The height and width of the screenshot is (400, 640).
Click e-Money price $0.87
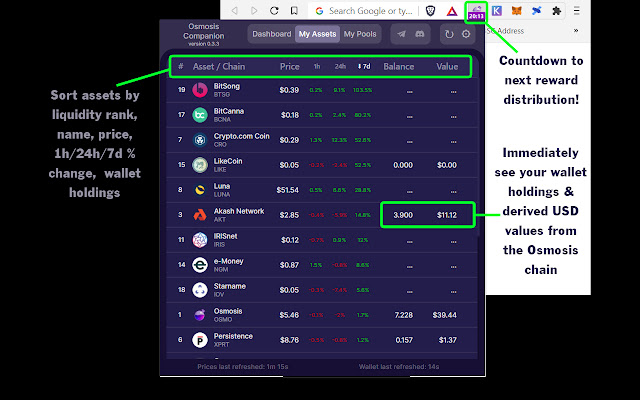point(289,265)
